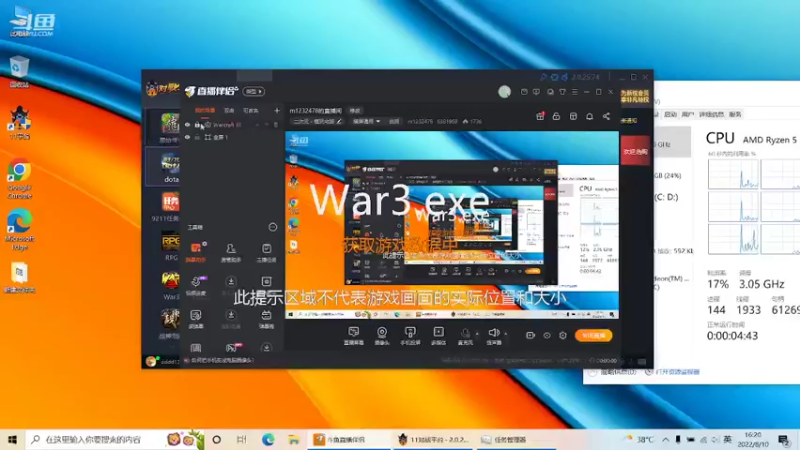The width and height of the screenshot is (800, 450).
Task: Select the 全屏1 source row
Action: tap(232, 137)
